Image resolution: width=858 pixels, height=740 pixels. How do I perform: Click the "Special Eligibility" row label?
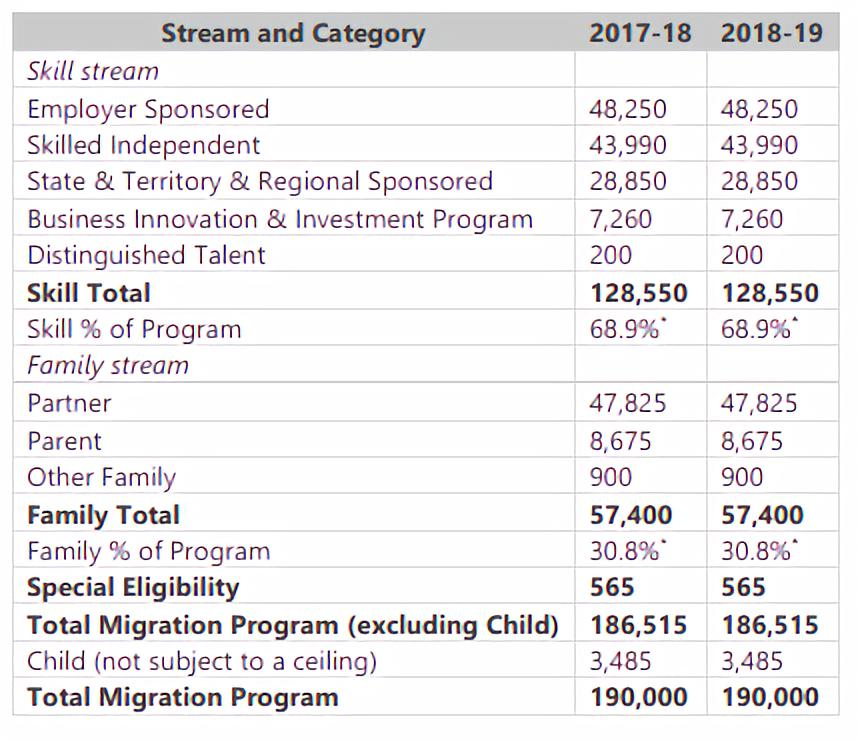[x=133, y=588]
